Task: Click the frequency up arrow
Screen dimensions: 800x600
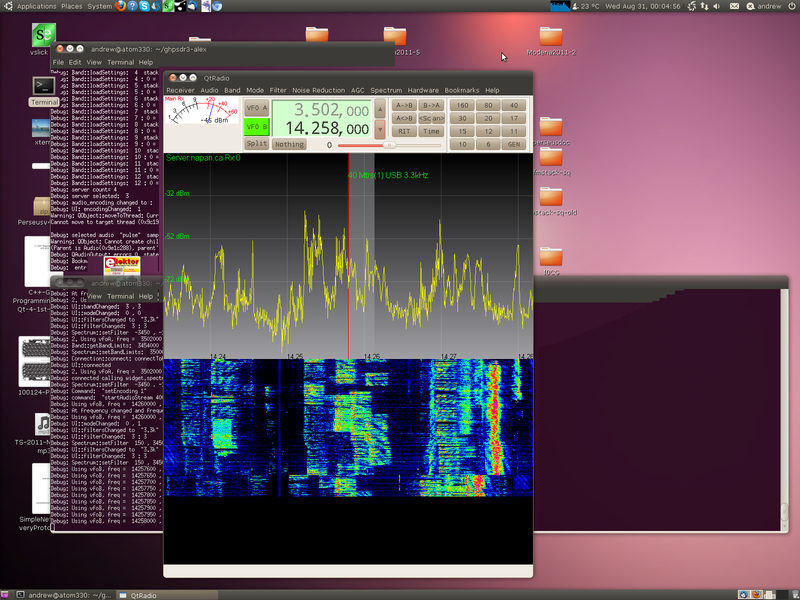Action: tap(380, 108)
